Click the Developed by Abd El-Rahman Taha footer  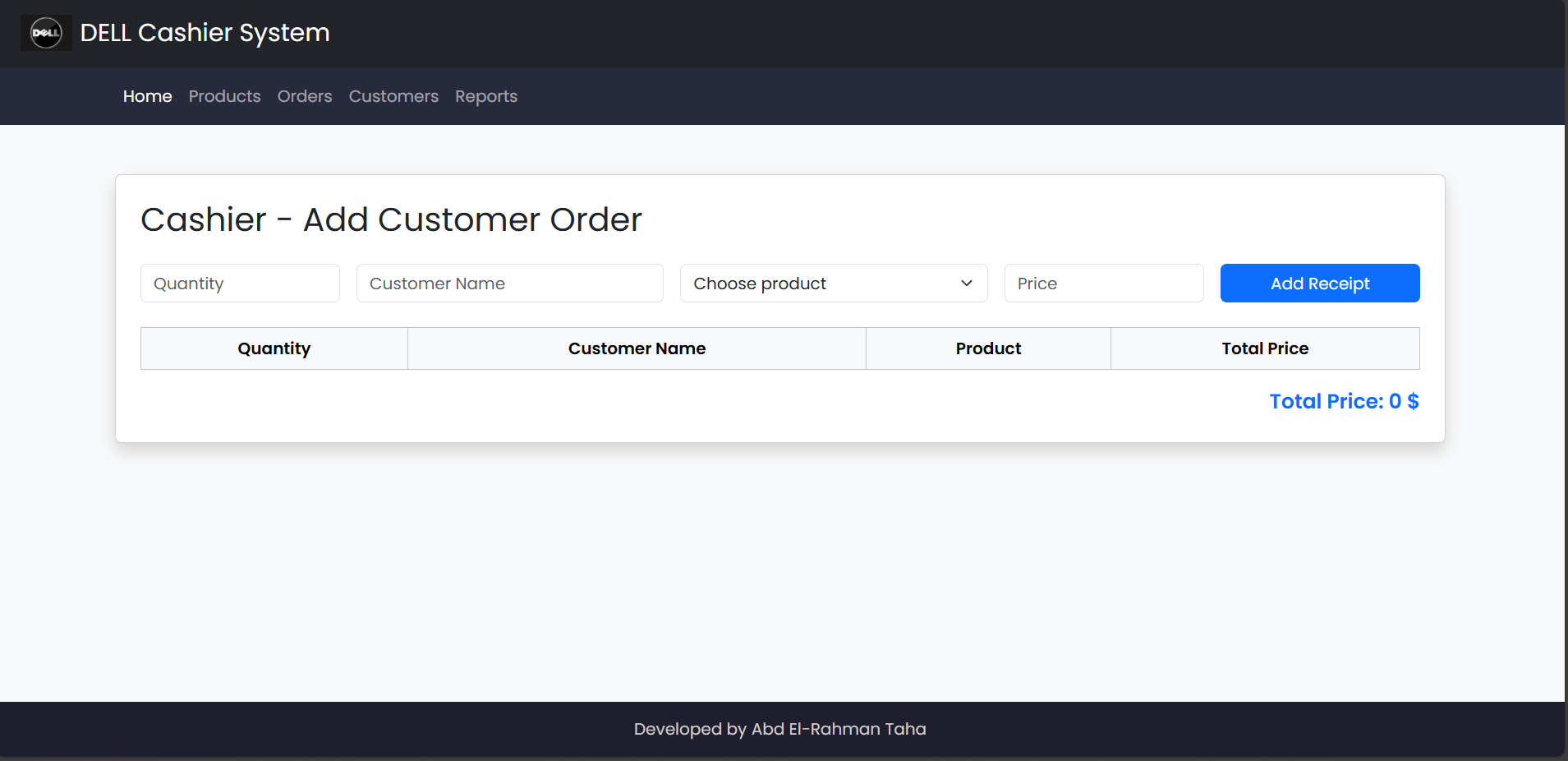click(780, 729)
